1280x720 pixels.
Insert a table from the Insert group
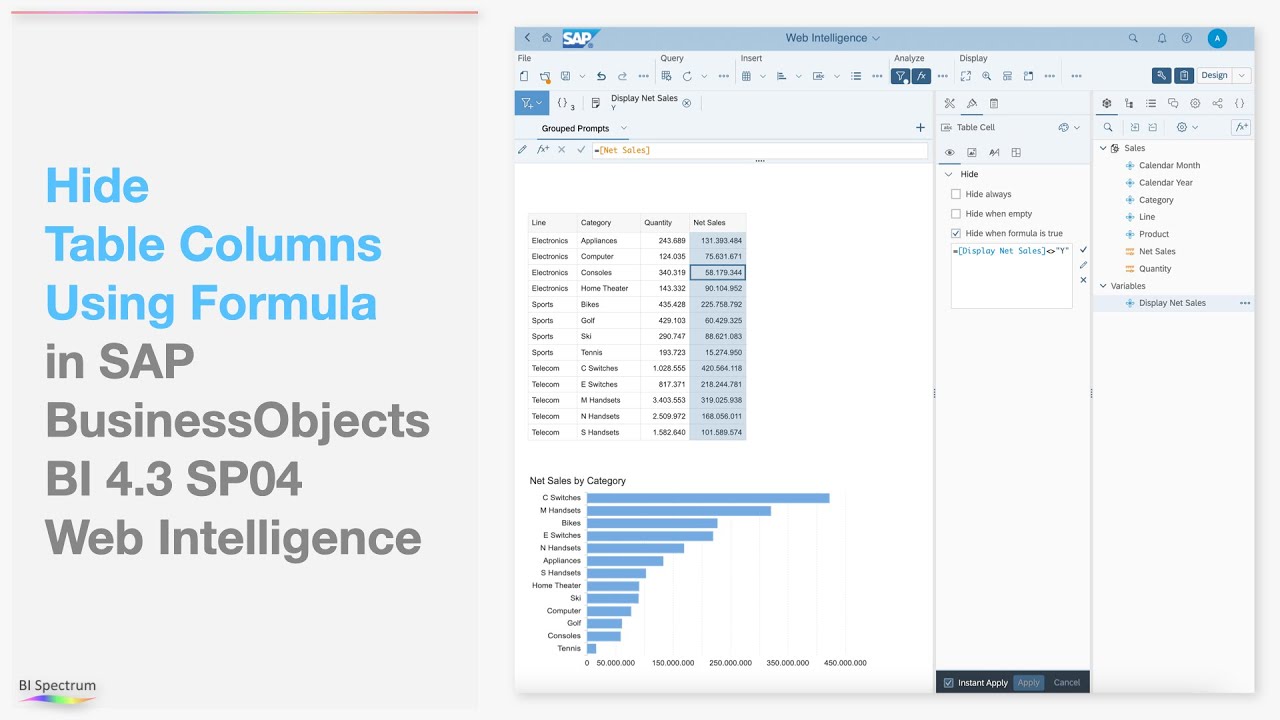[746, 76]
